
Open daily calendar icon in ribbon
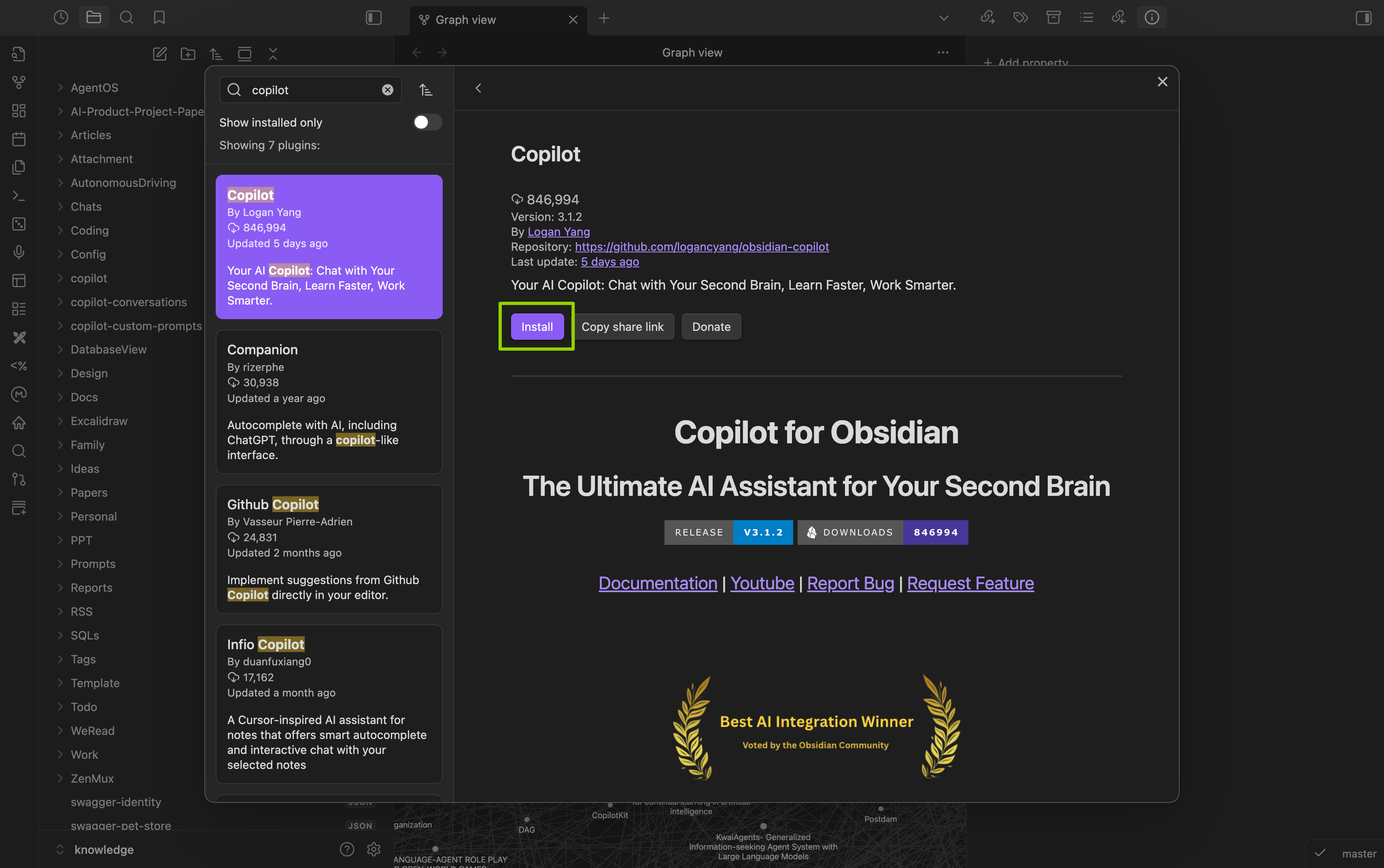tap(19, 139)
